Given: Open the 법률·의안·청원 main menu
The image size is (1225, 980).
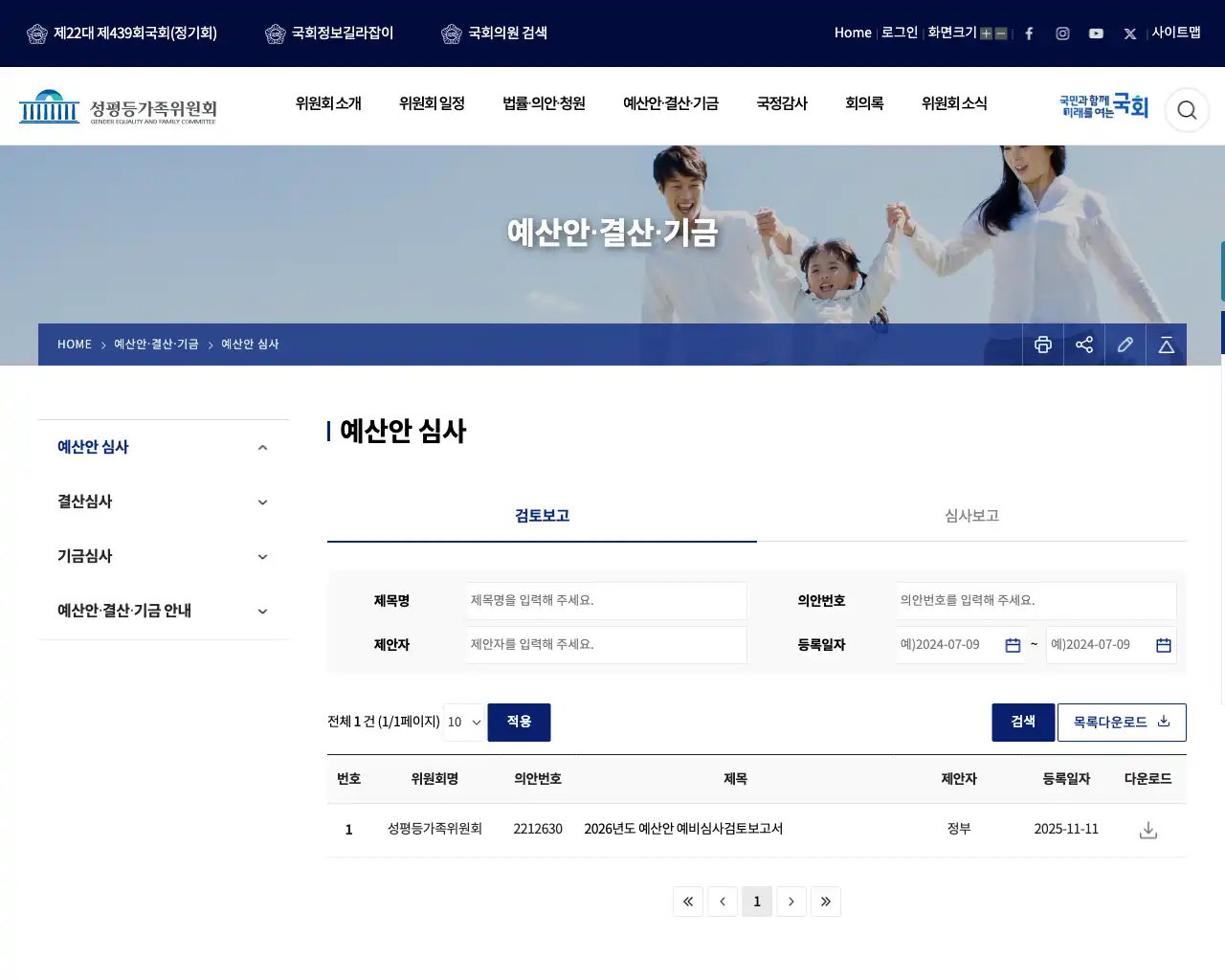Looking at the screenshot, I should 544,103.
